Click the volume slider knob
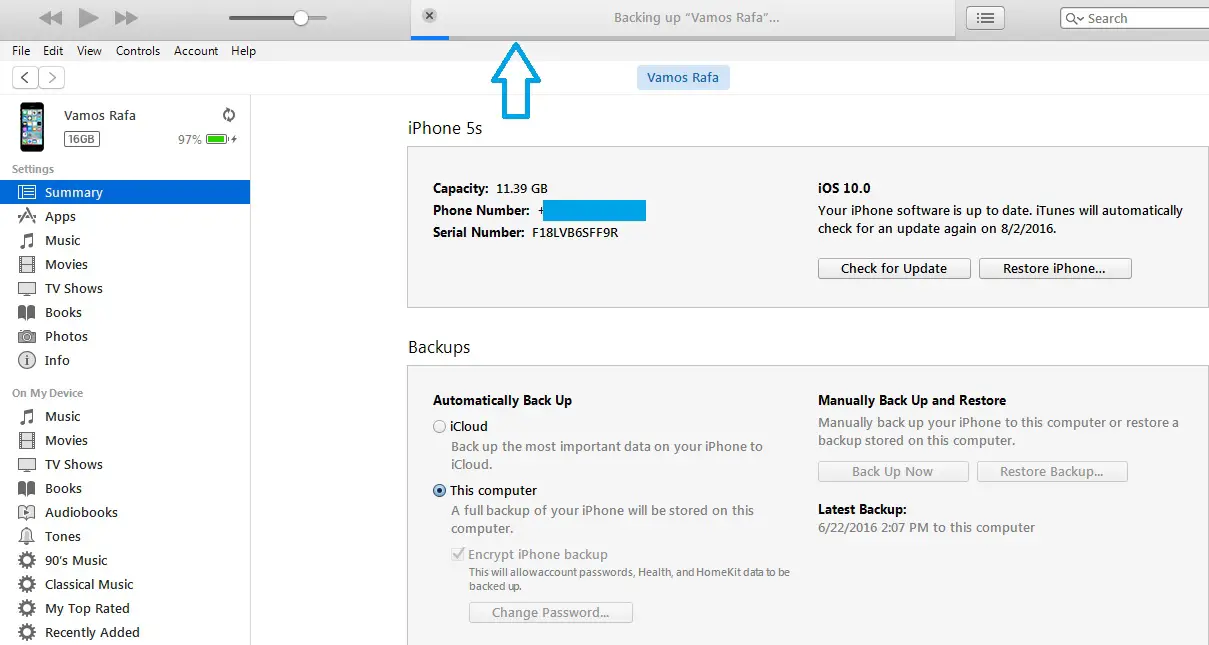The height and width of the screenshot is (645, 1209). [x=301, y=18]
